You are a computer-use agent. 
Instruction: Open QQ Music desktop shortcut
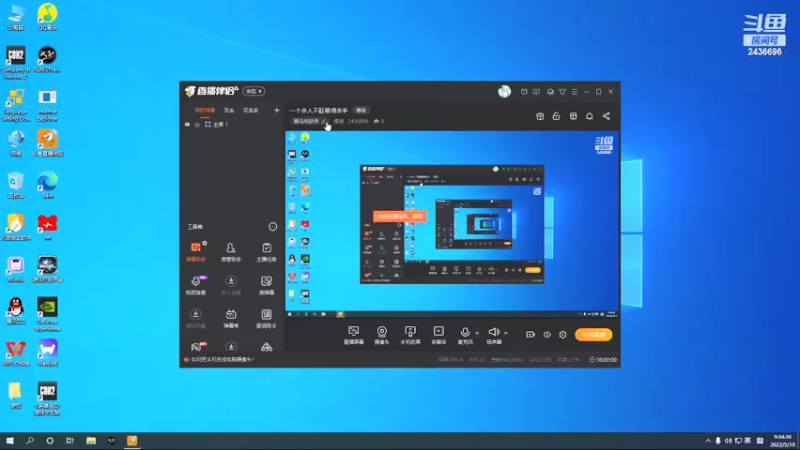47,17
